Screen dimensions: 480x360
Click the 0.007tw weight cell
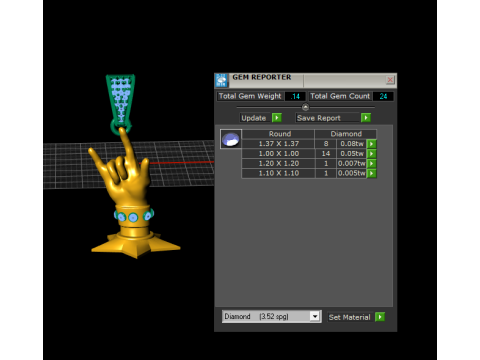coord(351,163)
